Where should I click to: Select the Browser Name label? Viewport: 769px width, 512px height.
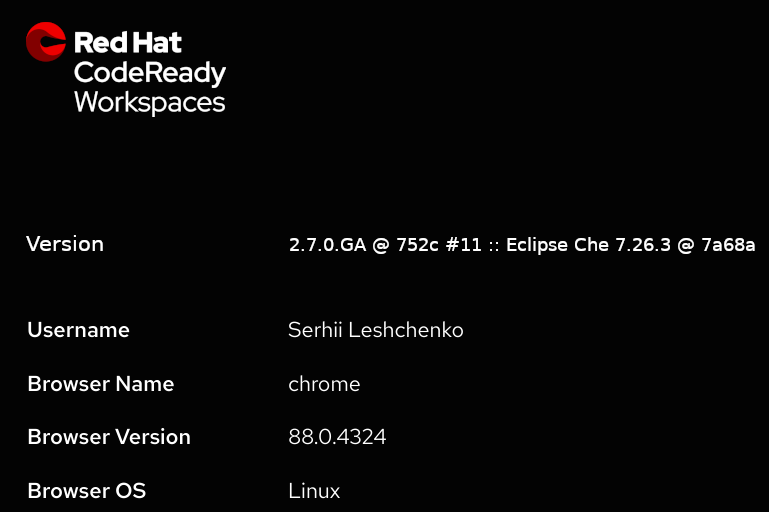point(100,384)
